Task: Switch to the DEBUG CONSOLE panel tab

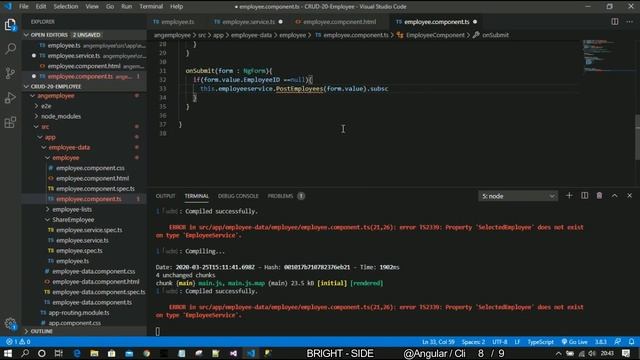Action: [x=238, y=196]
